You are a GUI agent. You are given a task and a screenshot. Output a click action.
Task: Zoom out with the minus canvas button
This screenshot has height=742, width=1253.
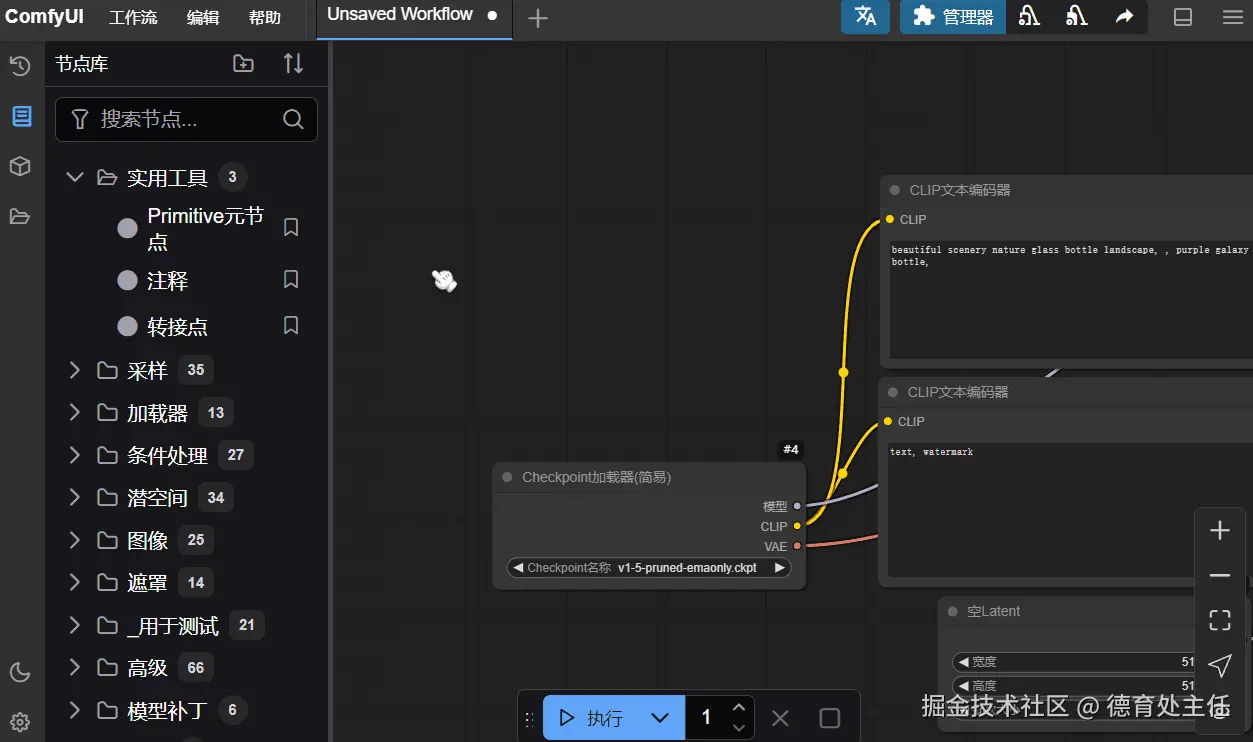tap(1220, 576)
